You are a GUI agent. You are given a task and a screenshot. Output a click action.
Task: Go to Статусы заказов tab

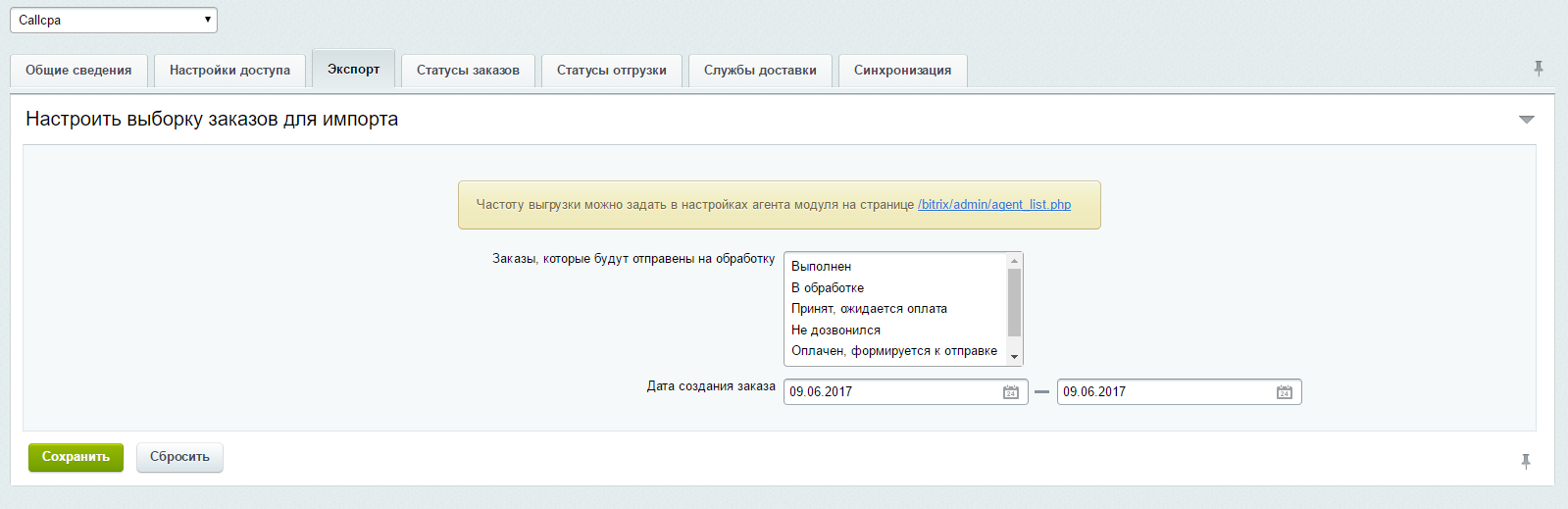coord(468,71)
